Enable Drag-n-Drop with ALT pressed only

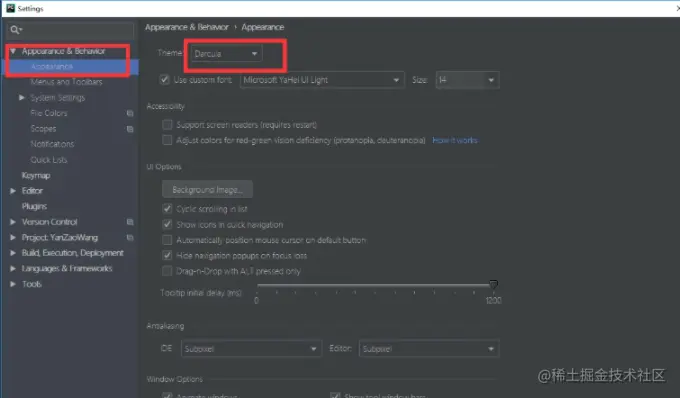point(167,271)
